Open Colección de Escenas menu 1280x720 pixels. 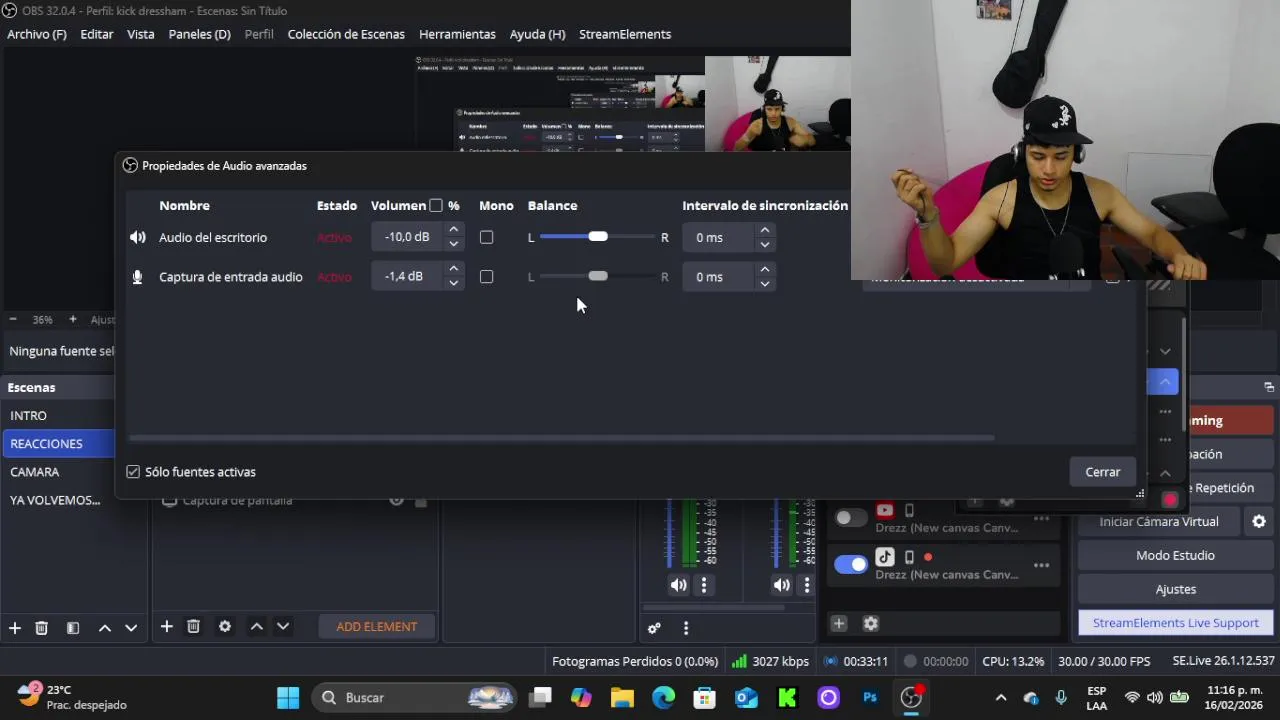346,34
